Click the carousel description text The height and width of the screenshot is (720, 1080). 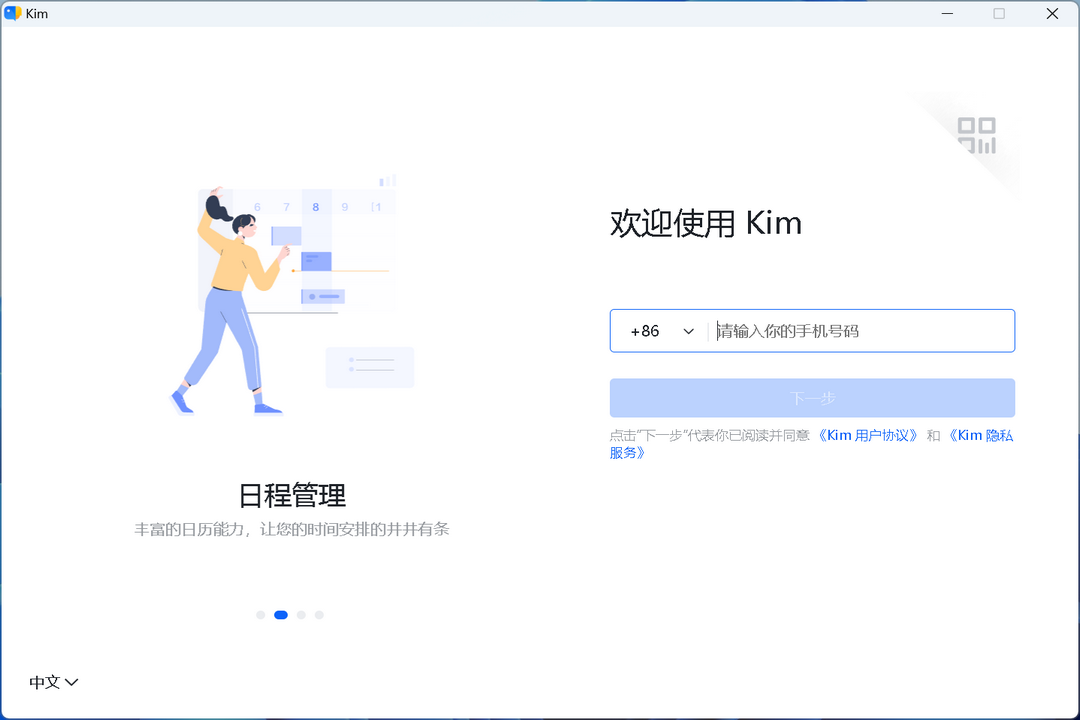coord(290,529)
